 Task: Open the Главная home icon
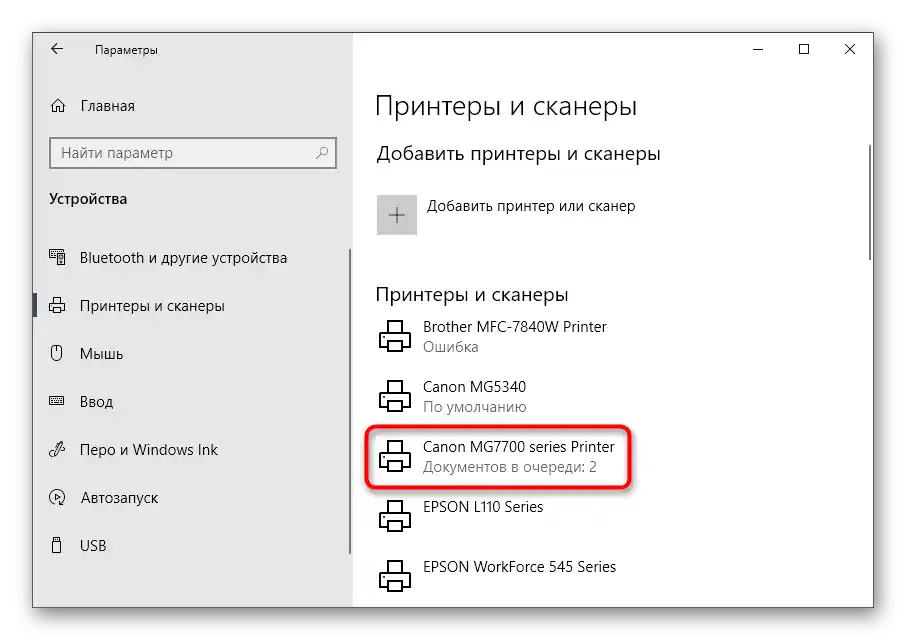[58, 106]
